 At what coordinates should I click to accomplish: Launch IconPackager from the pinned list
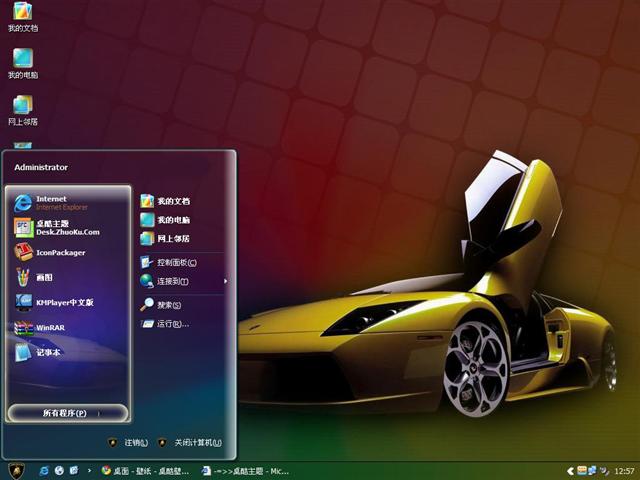coord(60,252)
